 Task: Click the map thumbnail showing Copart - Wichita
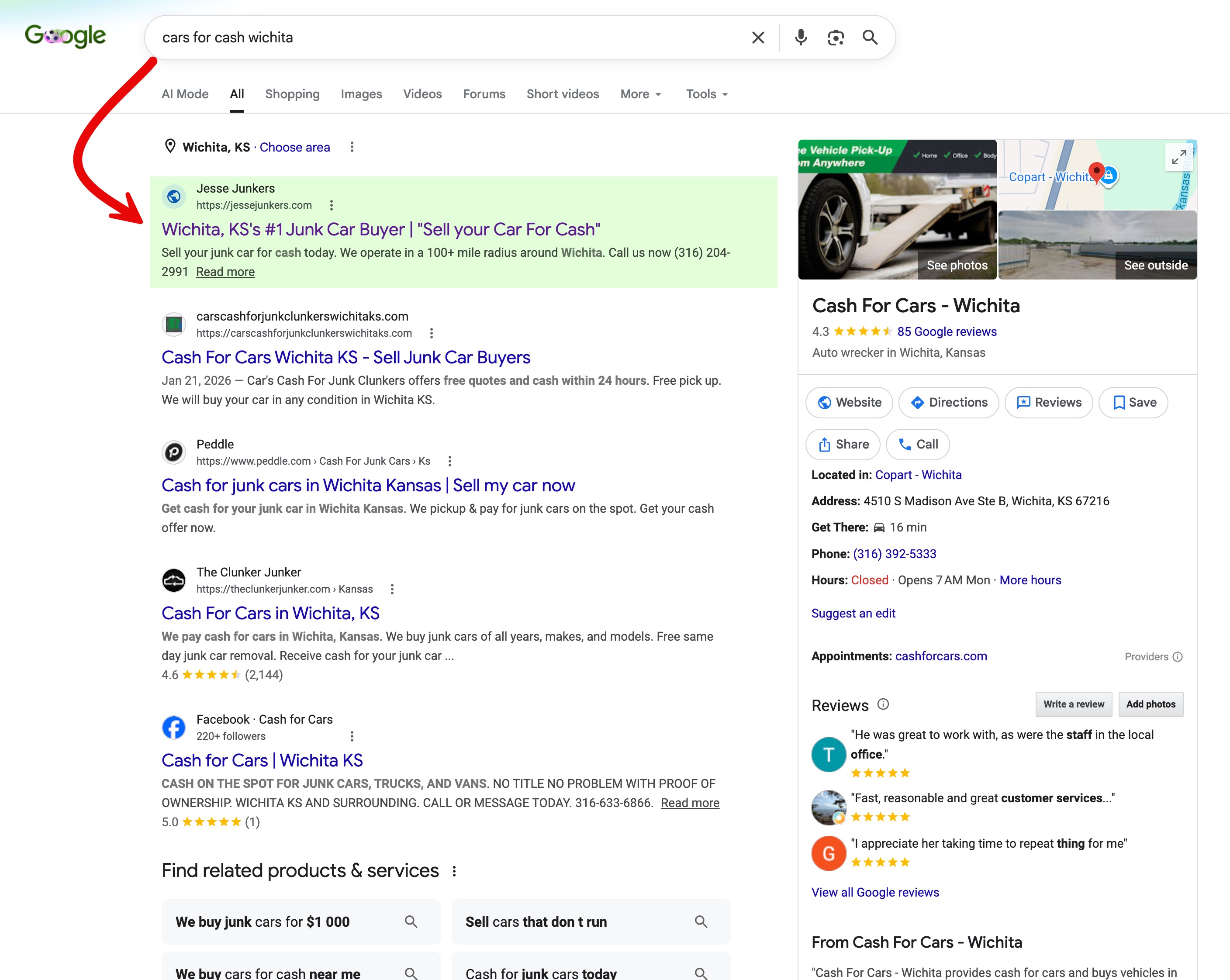coord(1097,175)
